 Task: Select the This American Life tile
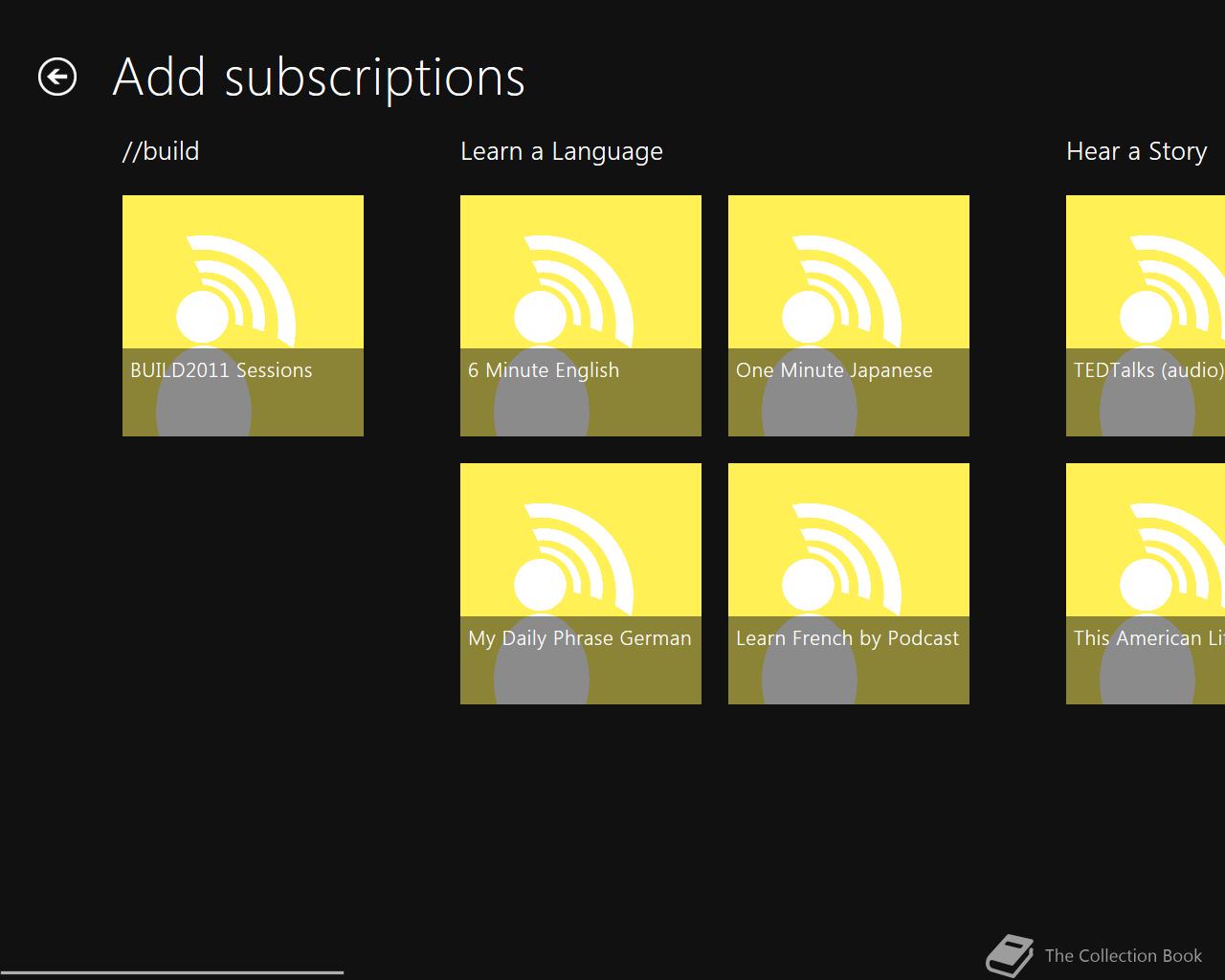pos(1146,584)
